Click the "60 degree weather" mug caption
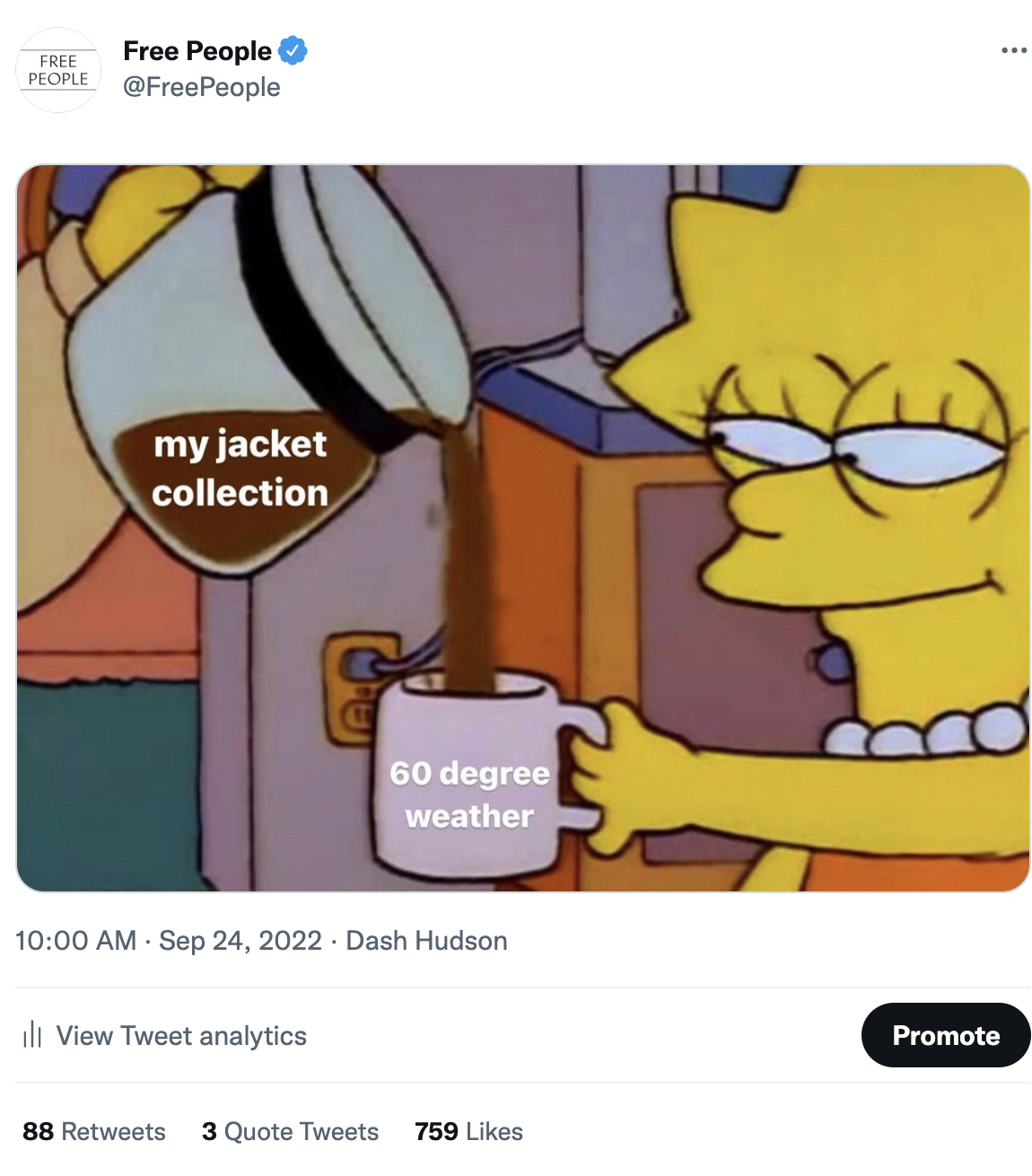1032x1176 pixels. (469, 794)
